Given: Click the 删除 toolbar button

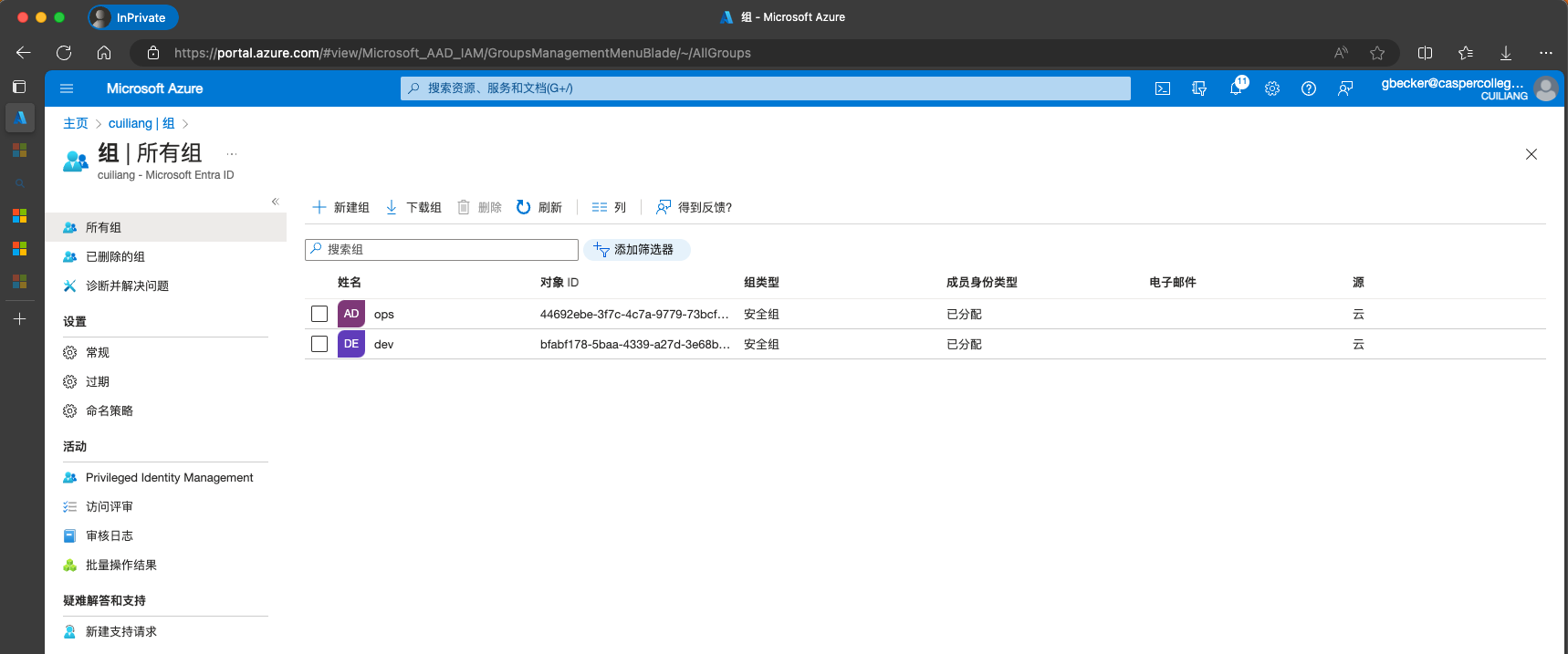Looking at the screenshot, I should pos(480,207).
